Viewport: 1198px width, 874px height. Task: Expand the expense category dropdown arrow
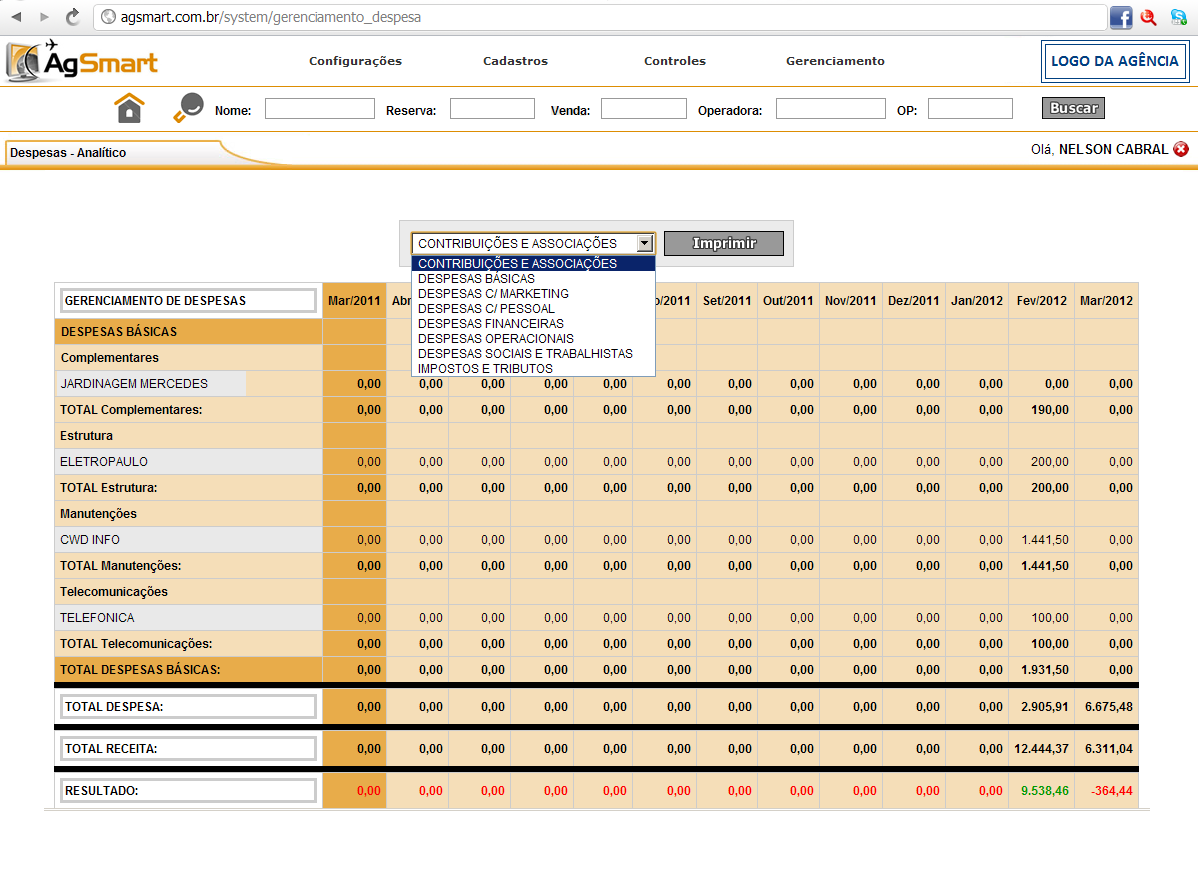click(645, 243)
